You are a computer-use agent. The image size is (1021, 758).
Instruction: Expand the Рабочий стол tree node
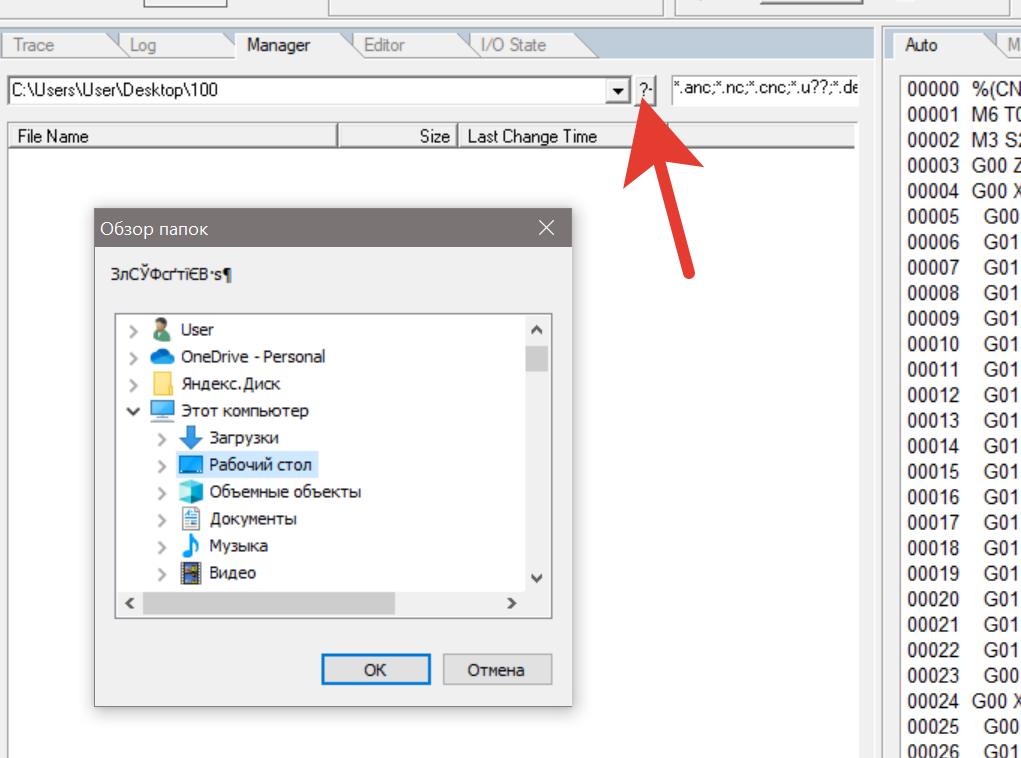coord(162,465)
